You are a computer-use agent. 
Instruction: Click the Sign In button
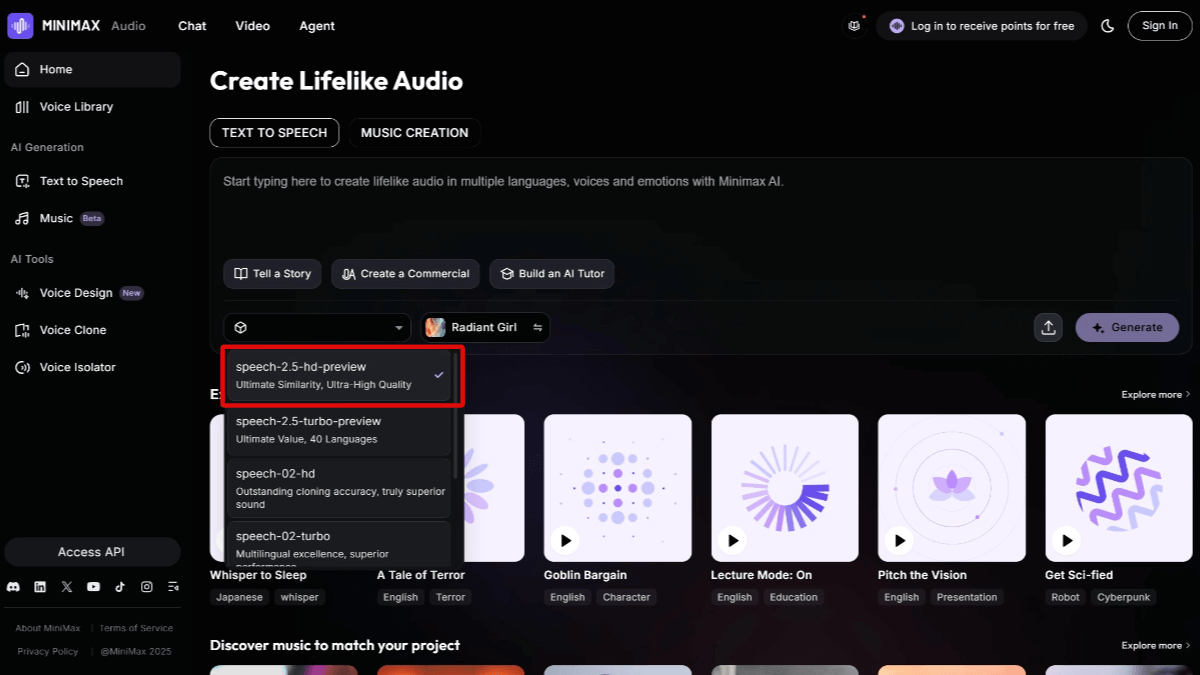[x=1160, y=26]
